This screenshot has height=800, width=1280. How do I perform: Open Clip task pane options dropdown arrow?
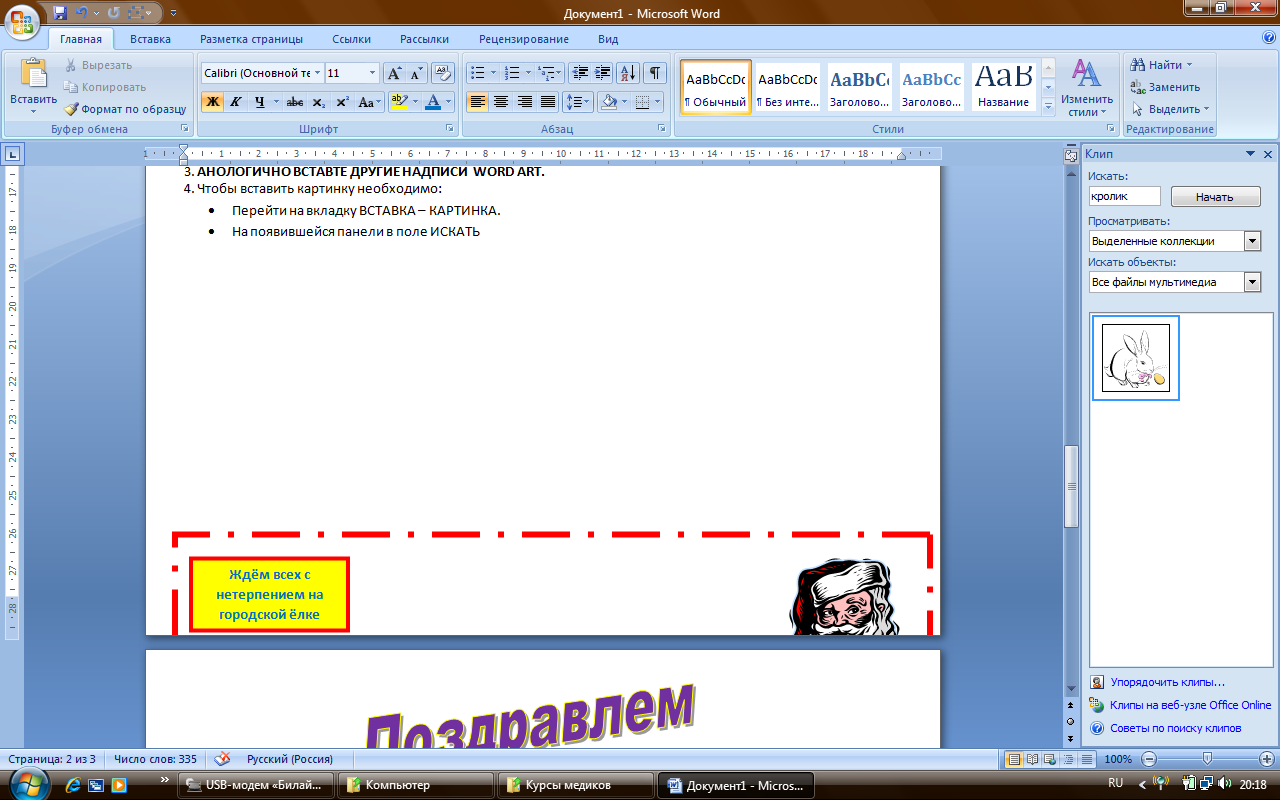point(1250,155)
